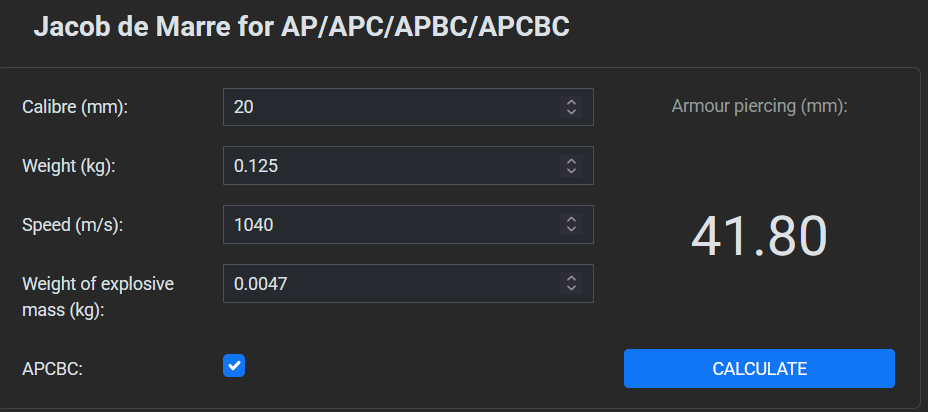The width and height of the screenshot is (928, 412).
Task: Increase the Weight value with up arrow
Action: (571, 161)
